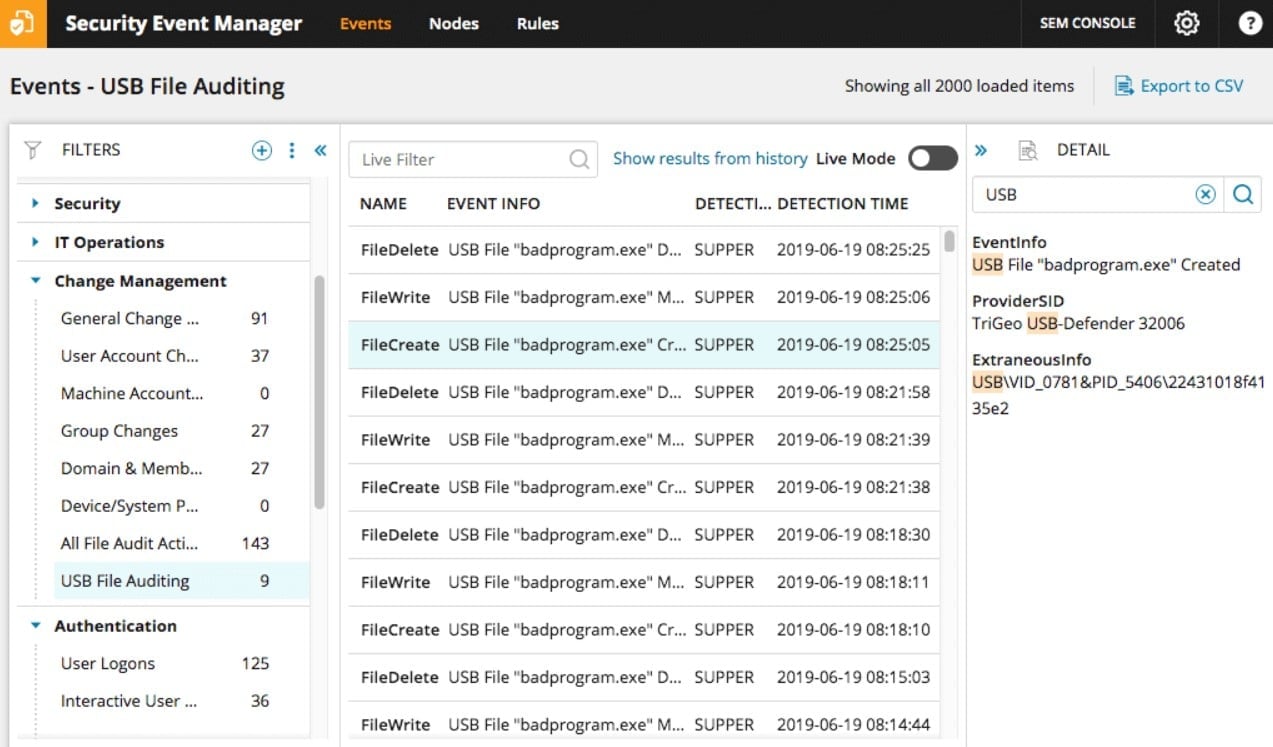Collapse the Filters panel with double chevron
This screenshot has width=1273, height=747.
click(x=320, y=150)
